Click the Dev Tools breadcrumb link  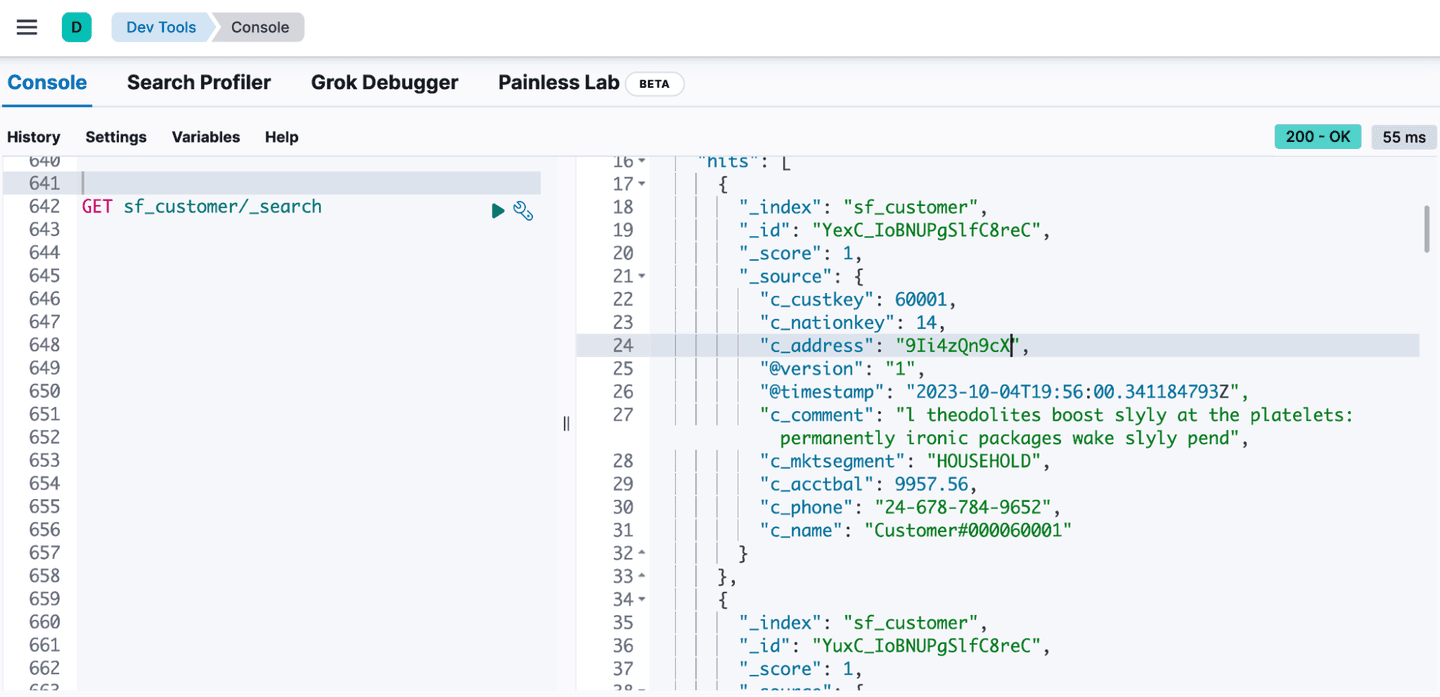point(161,27)
